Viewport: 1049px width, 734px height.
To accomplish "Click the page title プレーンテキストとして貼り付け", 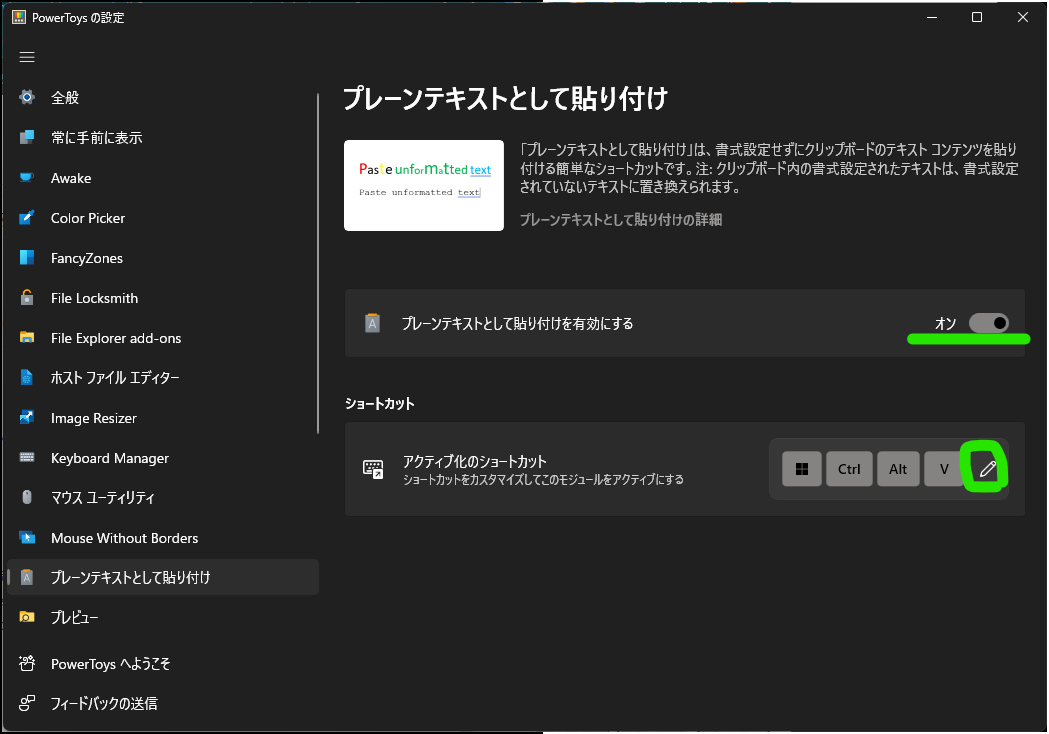I will (x=505, y=98).
